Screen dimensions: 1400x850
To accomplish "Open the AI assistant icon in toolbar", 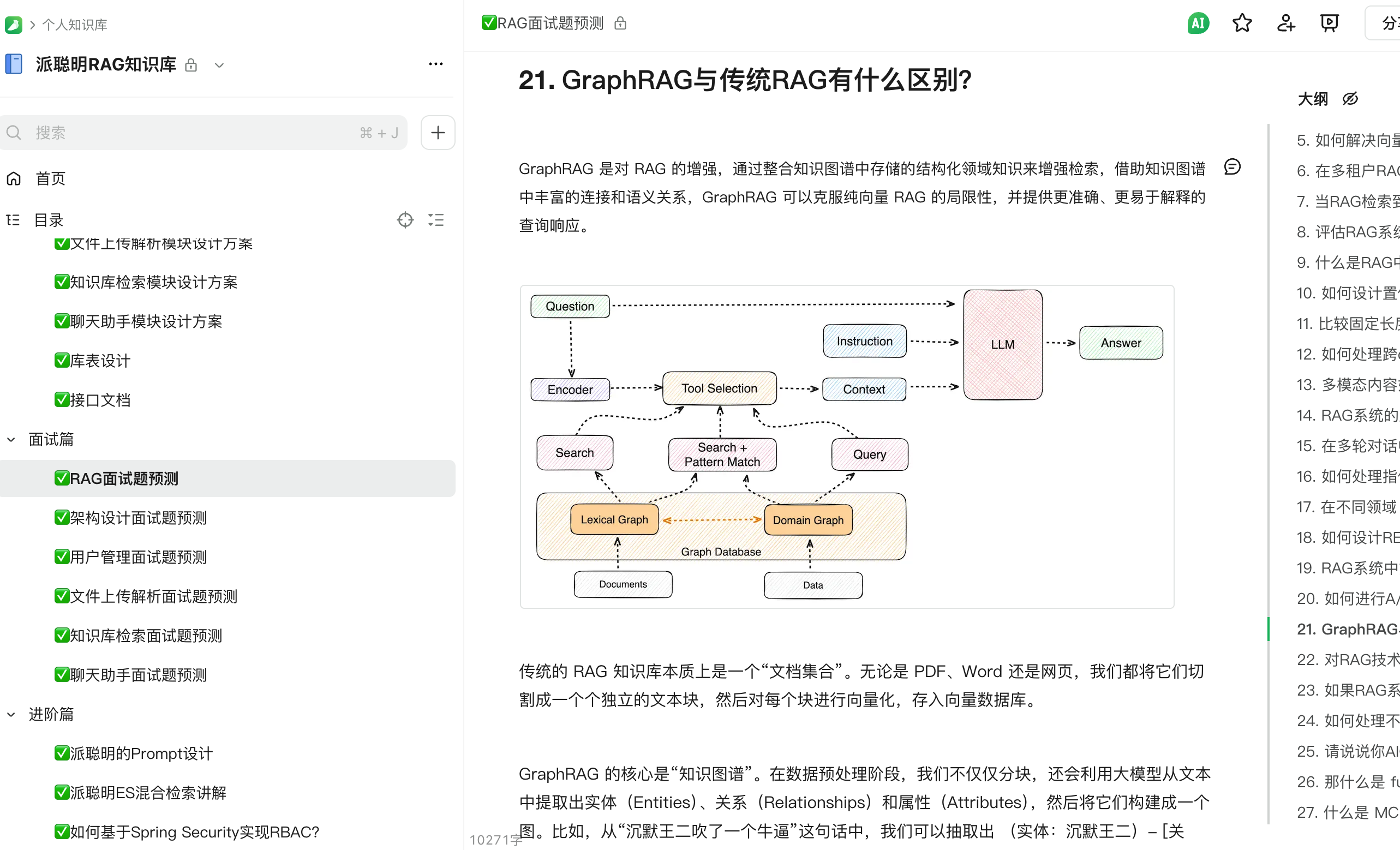I will tap(1198, 23).
